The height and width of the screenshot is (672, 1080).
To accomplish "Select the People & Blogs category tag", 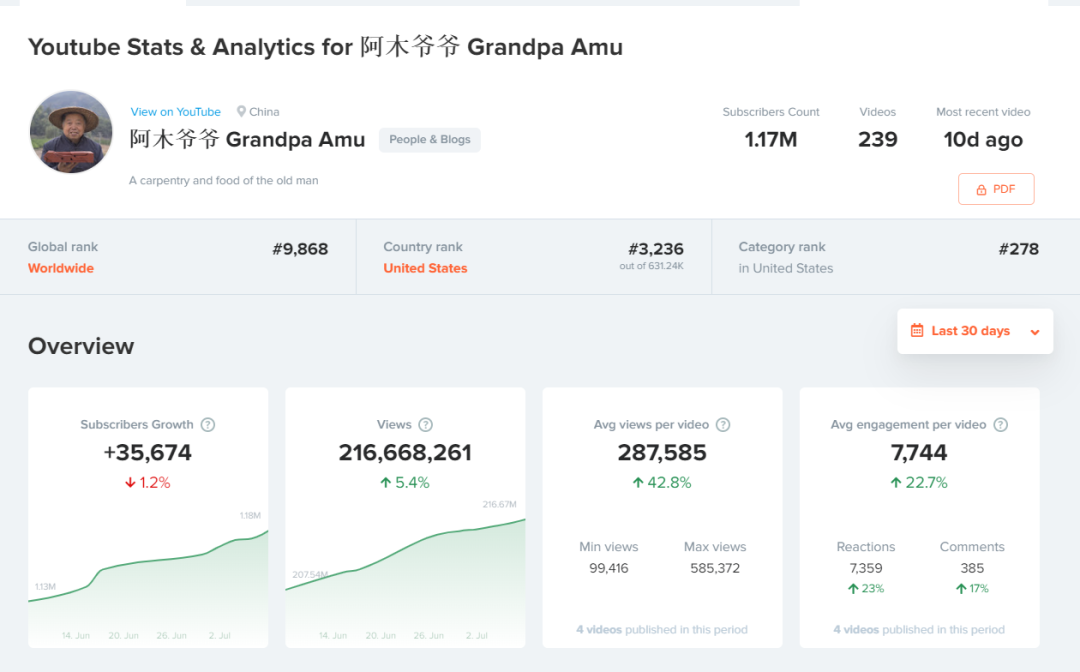I will [430, 139].
